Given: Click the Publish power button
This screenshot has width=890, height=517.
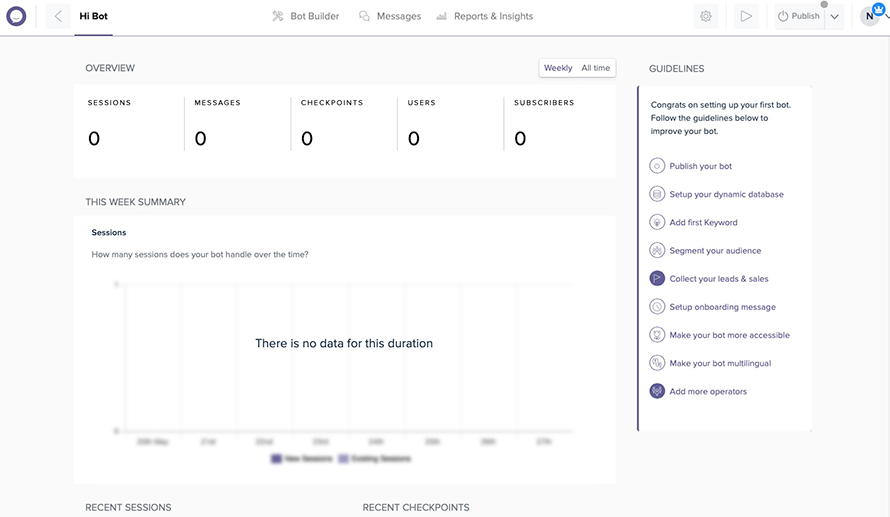Looking at the screenshot, I should [x=799, y=16].
